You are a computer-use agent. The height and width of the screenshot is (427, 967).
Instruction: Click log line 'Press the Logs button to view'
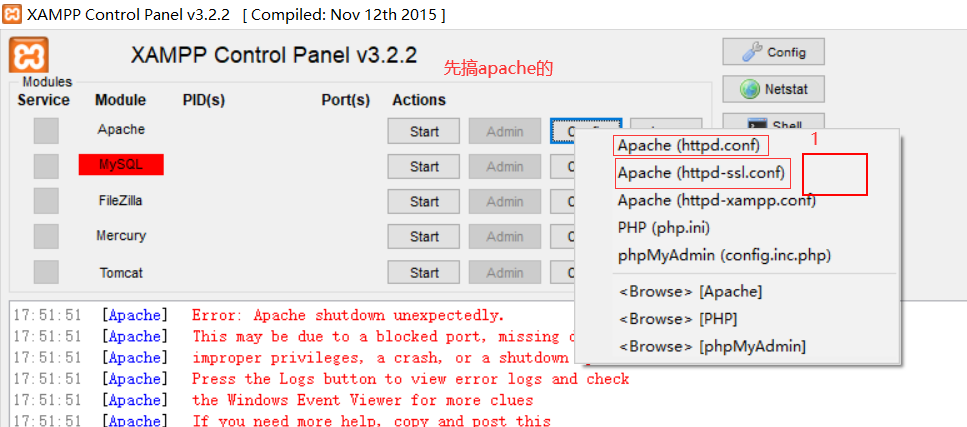coord(410,379)
